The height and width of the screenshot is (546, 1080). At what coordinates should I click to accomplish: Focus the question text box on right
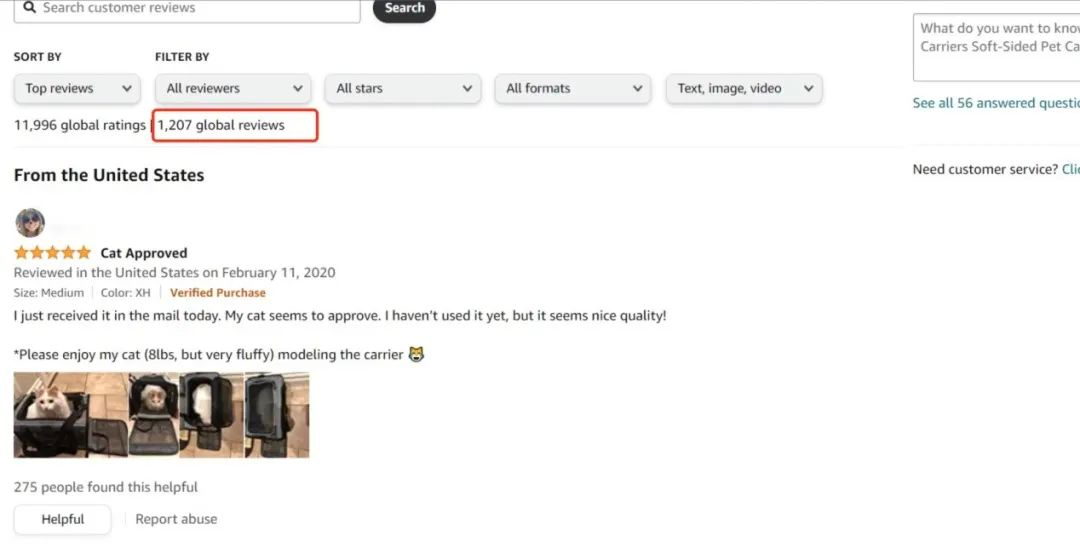point(997,48)
